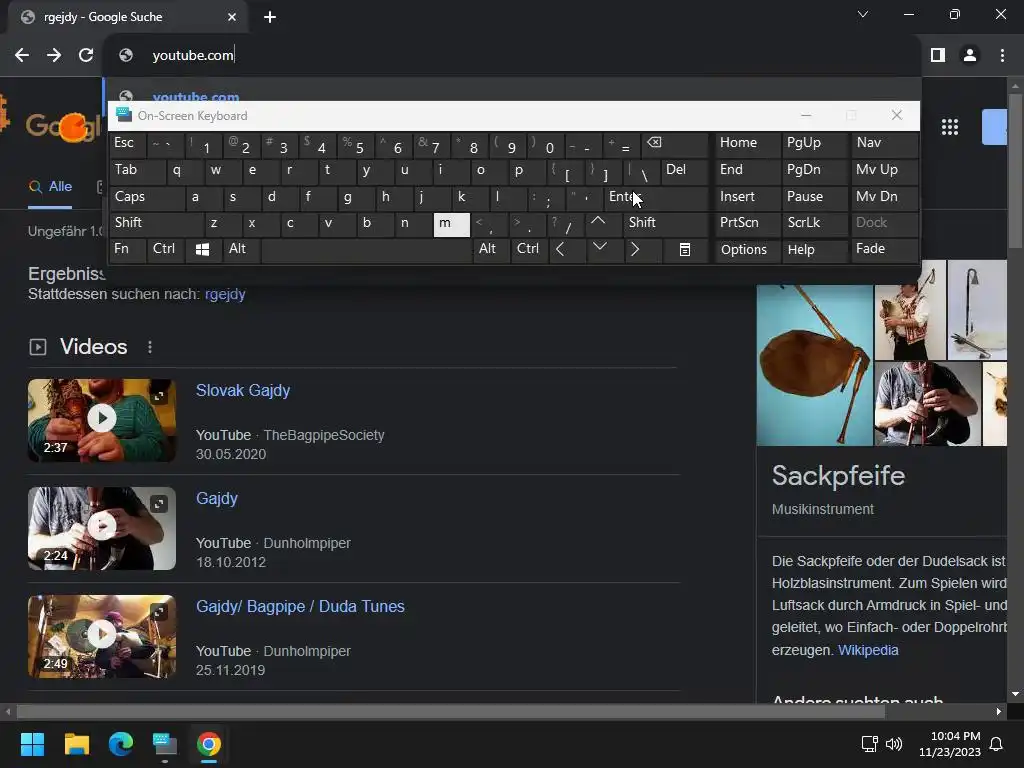The image size is (1024, 768).
Task: Click the 'rgejdy' search-instead link
Action: pos(225,295)
